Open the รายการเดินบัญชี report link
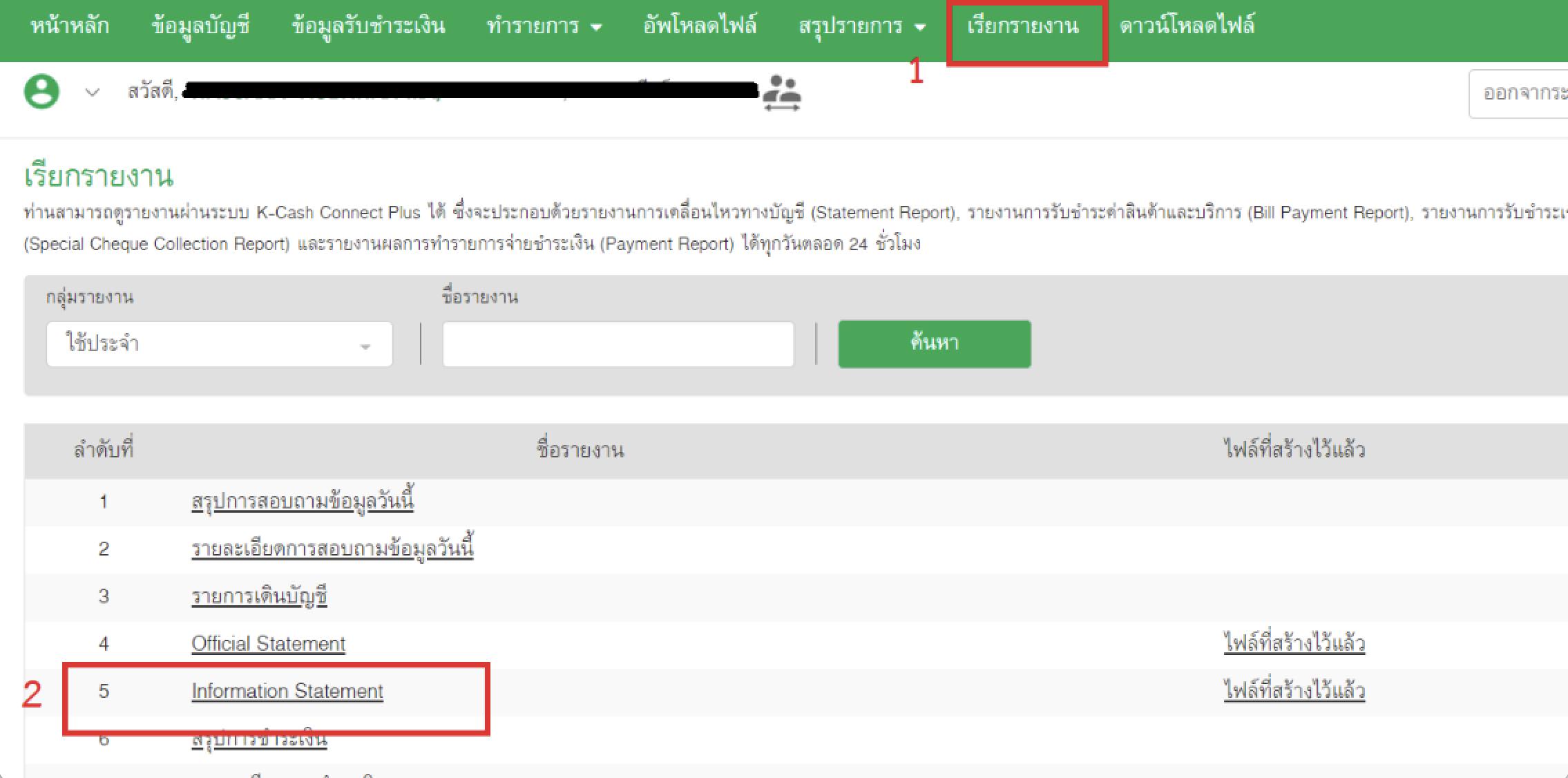The width and height of the screenshot is (1568, 778). point(259,596)
